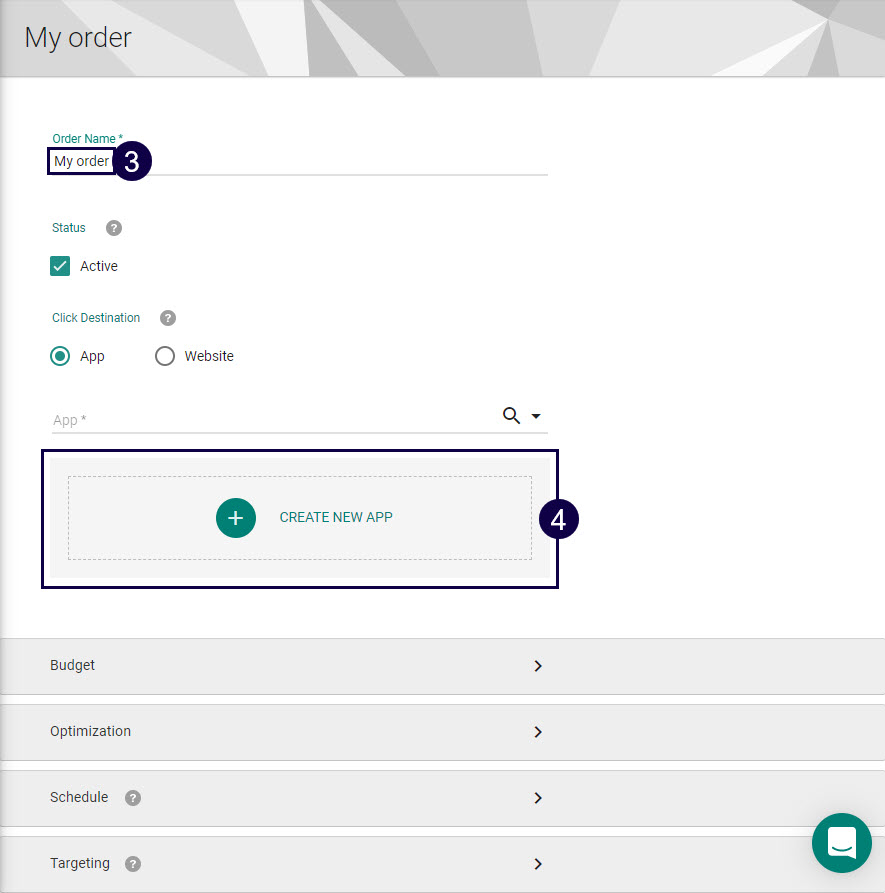885x893 pixels.
Task: Expand the Schedule section chevron
Action: pyautogui.click(x=538, y=798)
